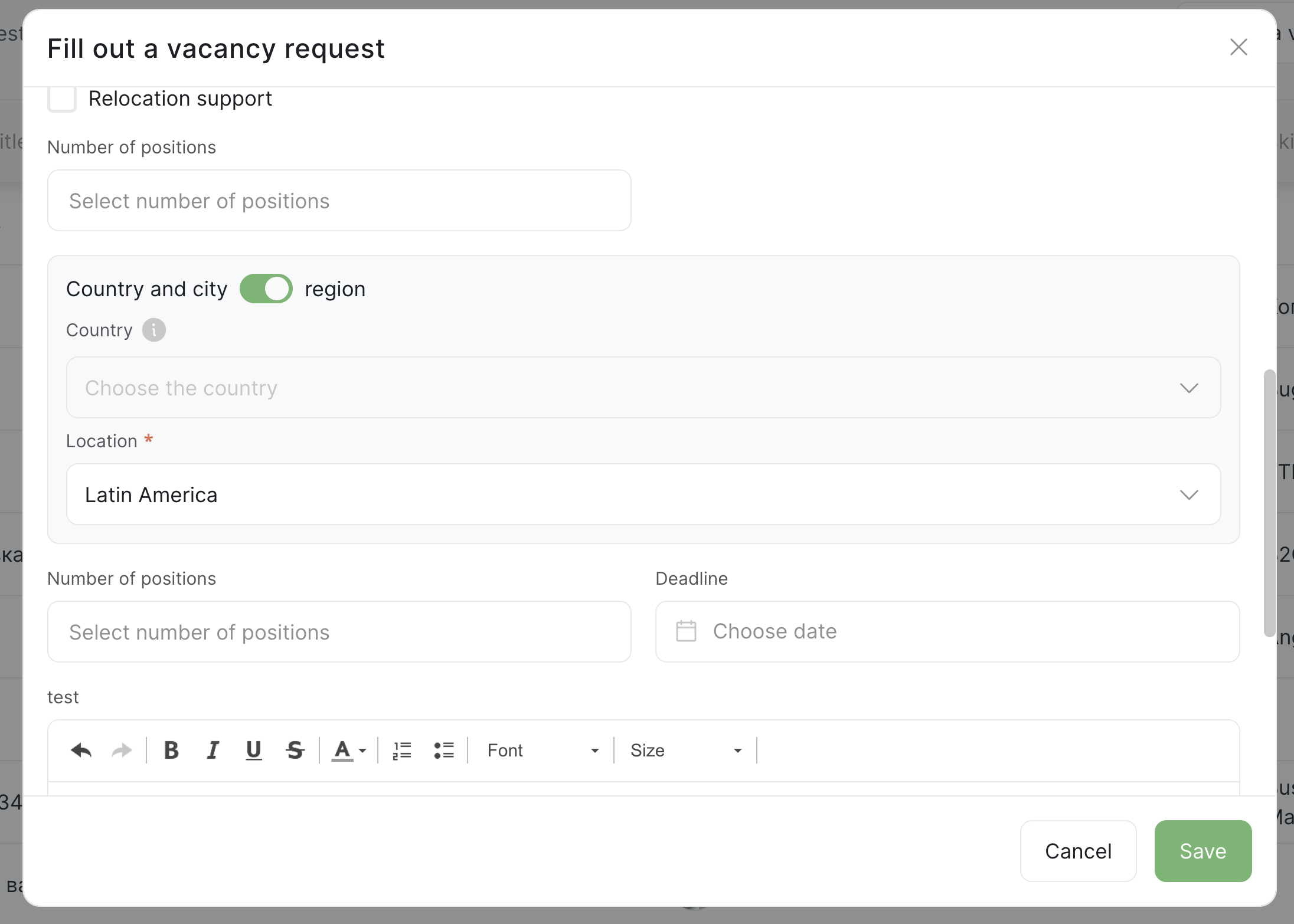
Task: Insert a bulleted list
Action: tap(444, 751)
